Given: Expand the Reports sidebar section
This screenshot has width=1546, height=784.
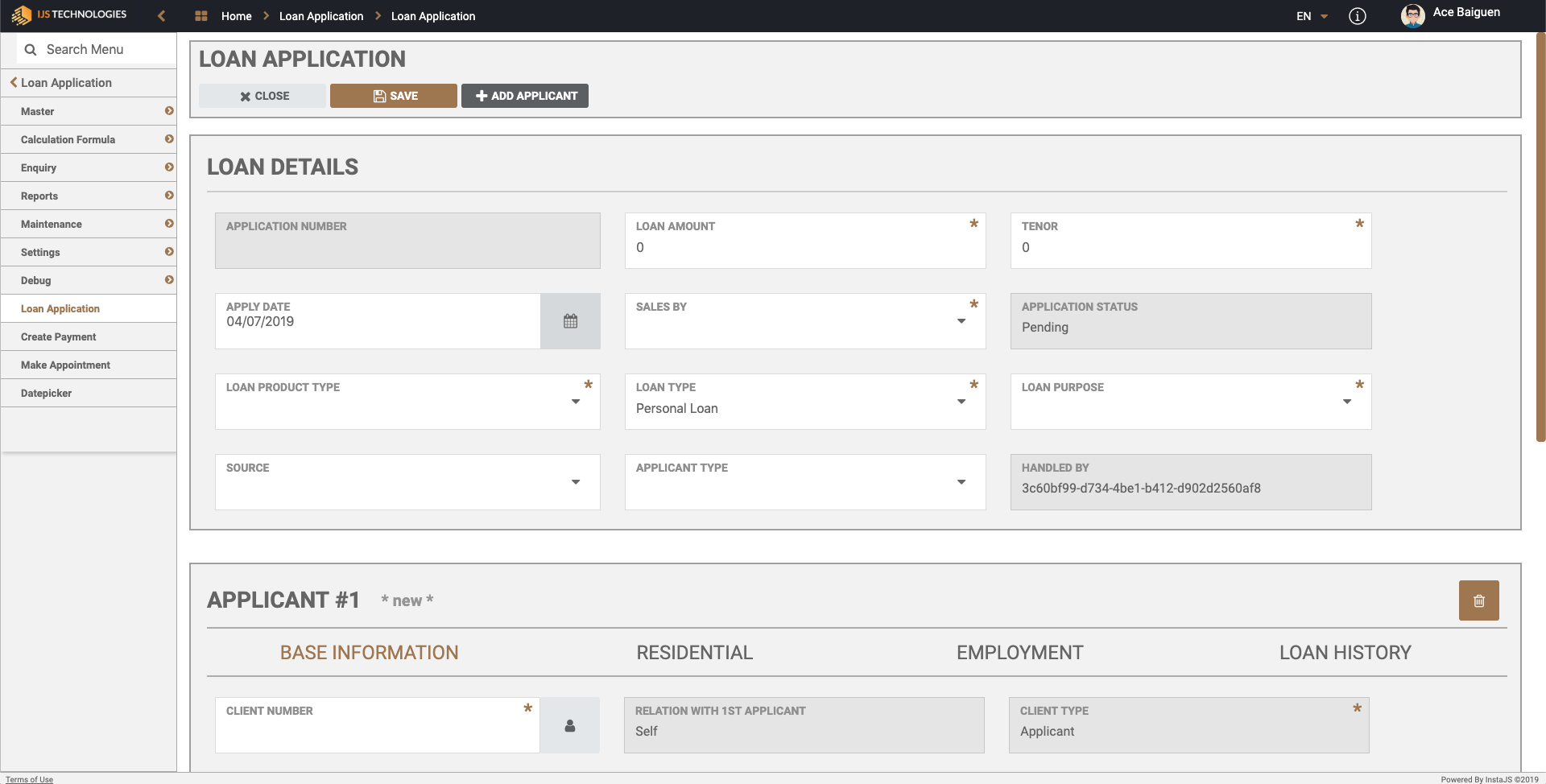Looking at the screenshot, I should point(169,196).
